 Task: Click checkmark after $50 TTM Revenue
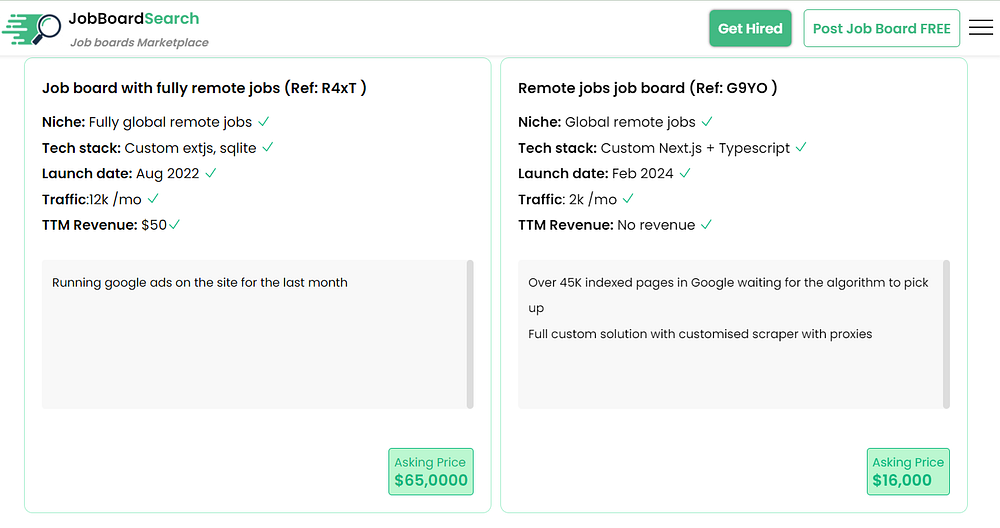point(175,225)
